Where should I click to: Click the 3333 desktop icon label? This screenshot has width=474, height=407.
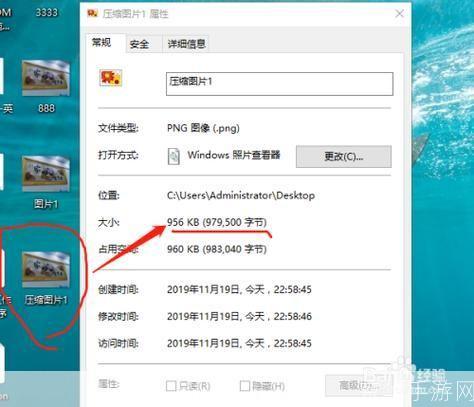[46, 13]
